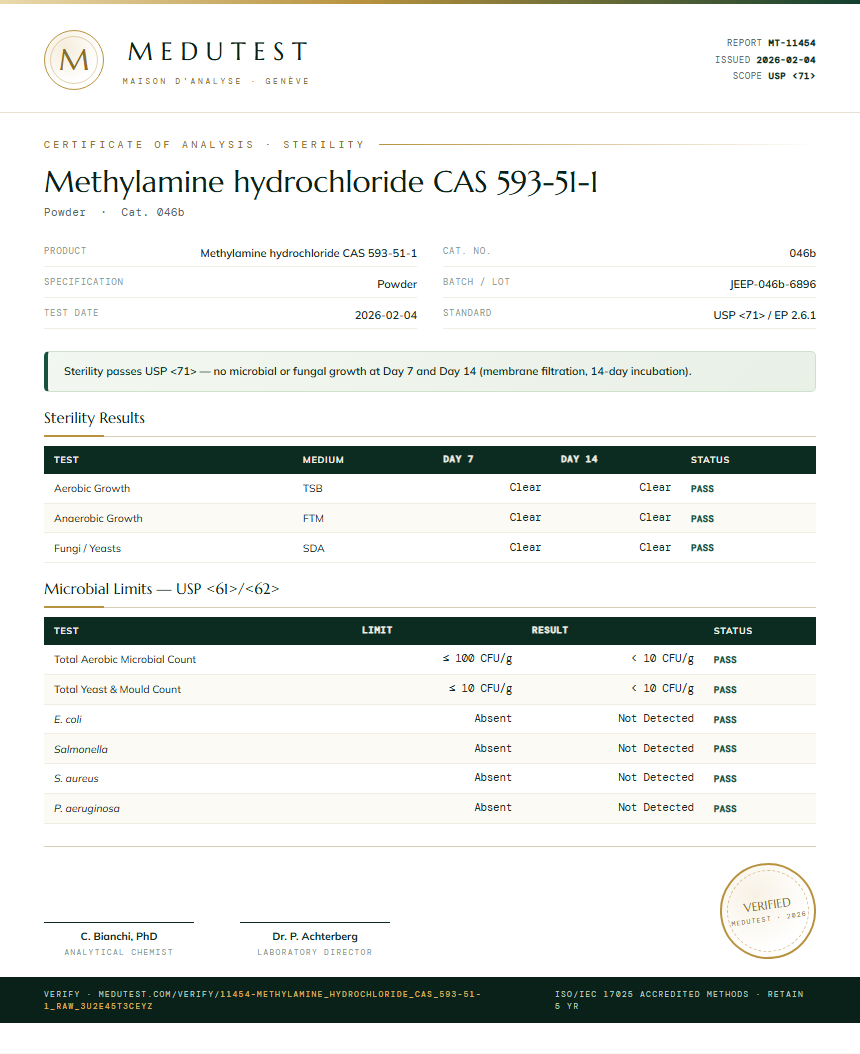This screenshot has height=1054, width=860.
Task: Click signatory name C. Bianchi, PhD
Action: point(119,936)
